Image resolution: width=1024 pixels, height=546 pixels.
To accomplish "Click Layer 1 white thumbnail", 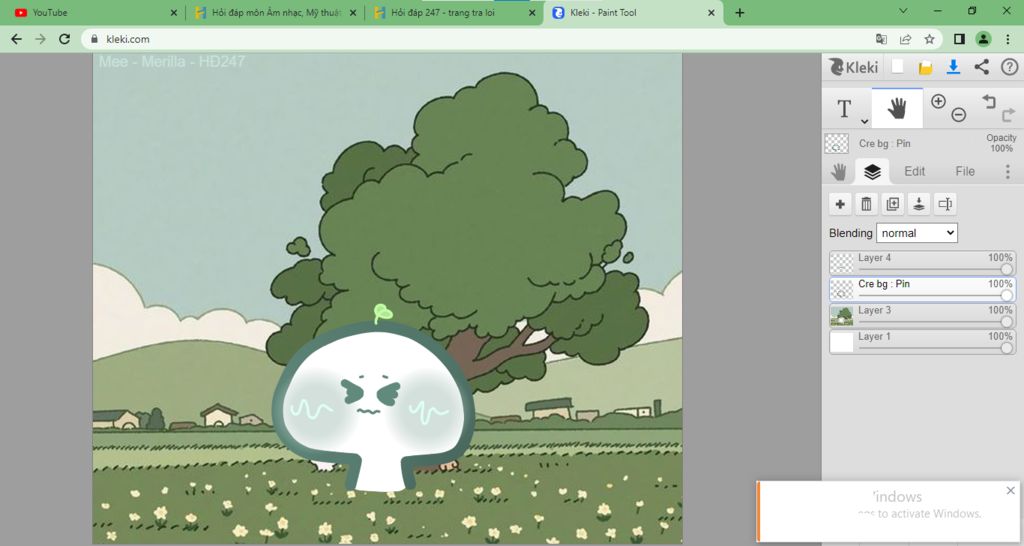I will (841, 342).
